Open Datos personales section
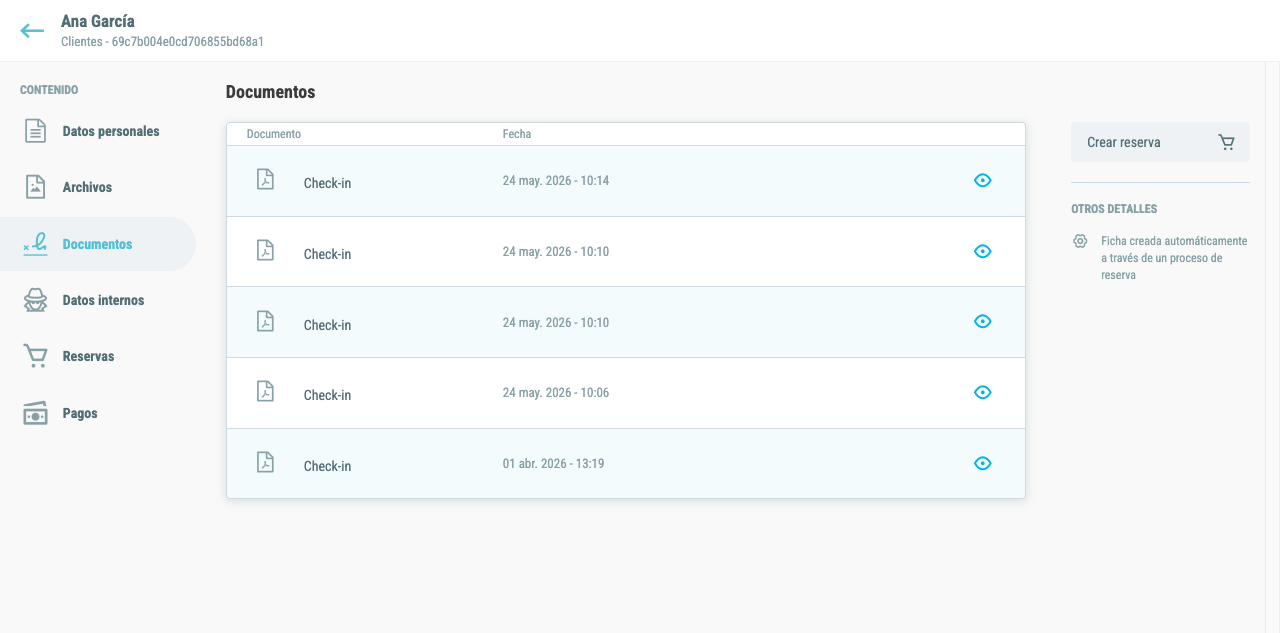Screen dimensions: 1280x633 pyautogui.click(x=98, y=131)
